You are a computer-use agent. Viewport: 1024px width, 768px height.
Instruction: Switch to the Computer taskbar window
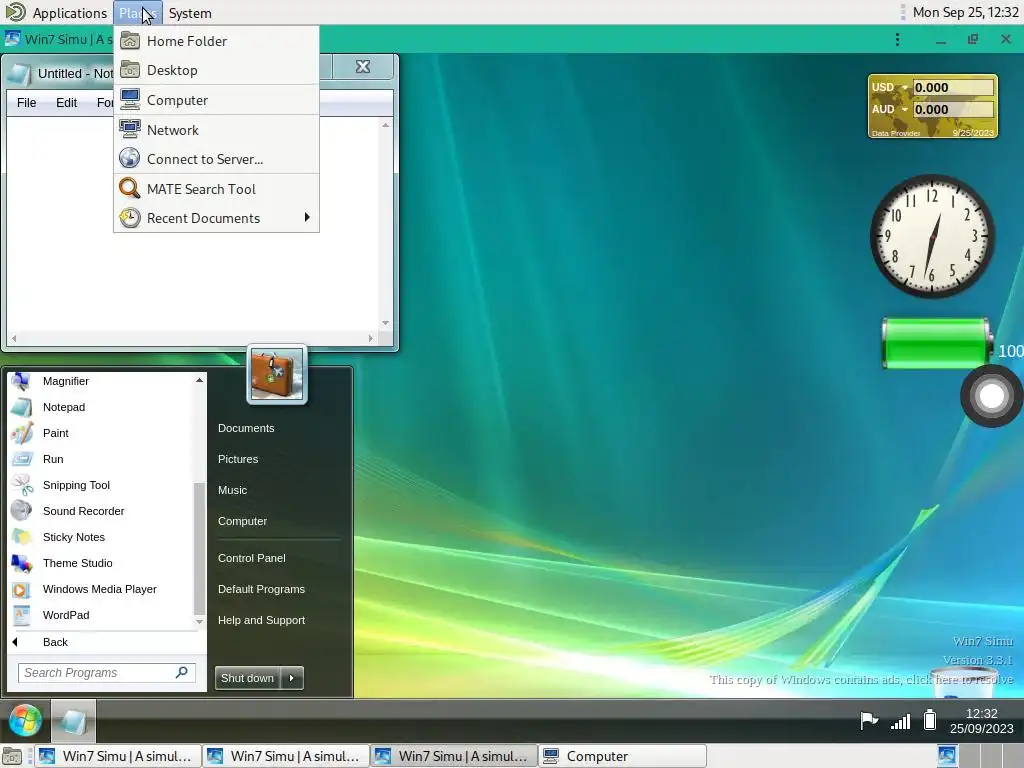pos(622,756)
